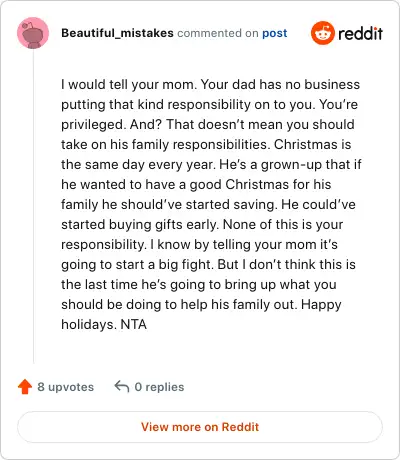Click the "I would tell your mom" opening sentence
The height and width of the screenshot is (460, 400).
[x=128, y=84]
